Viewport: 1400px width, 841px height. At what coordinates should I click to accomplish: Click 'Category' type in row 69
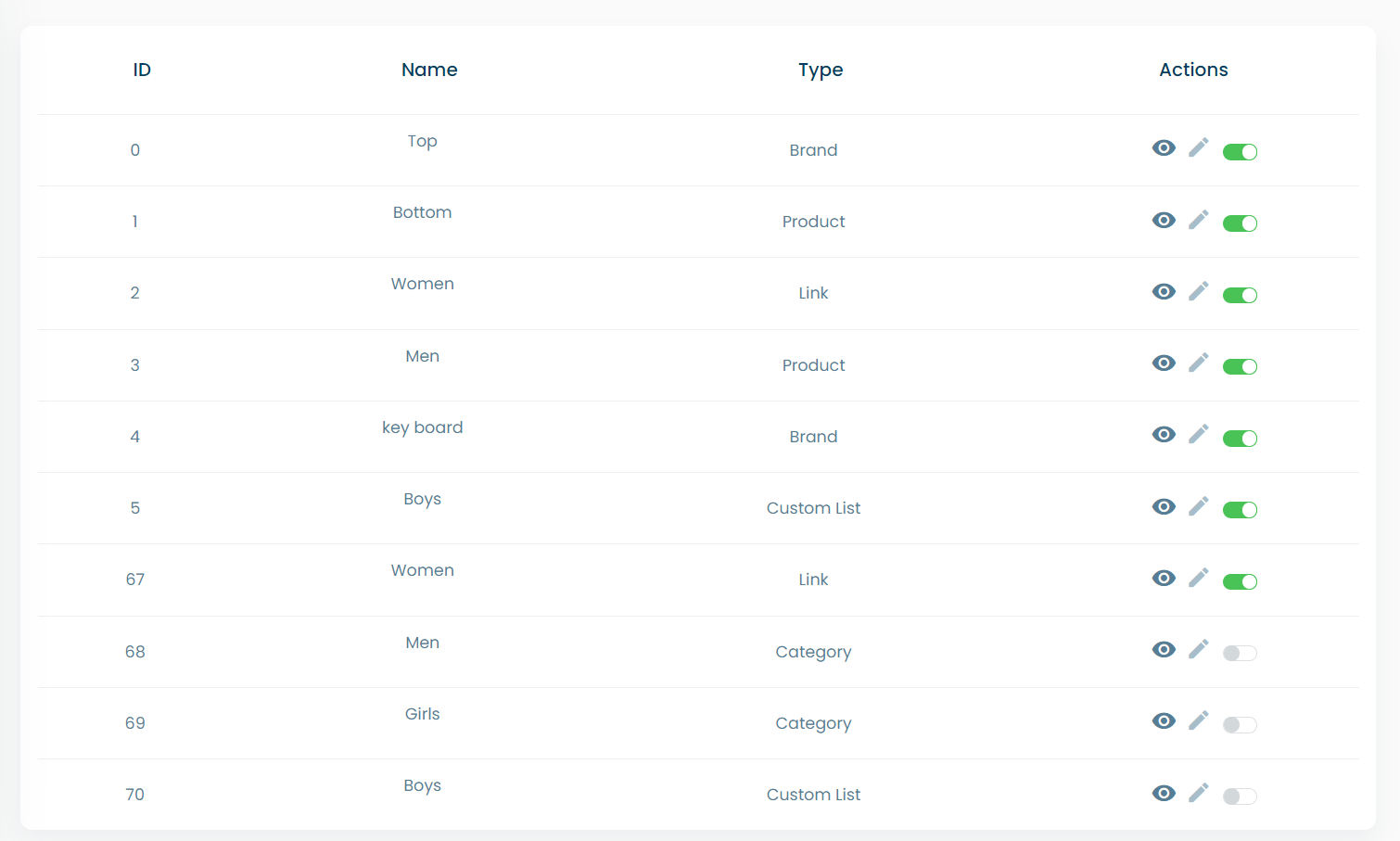coord(813,723)
